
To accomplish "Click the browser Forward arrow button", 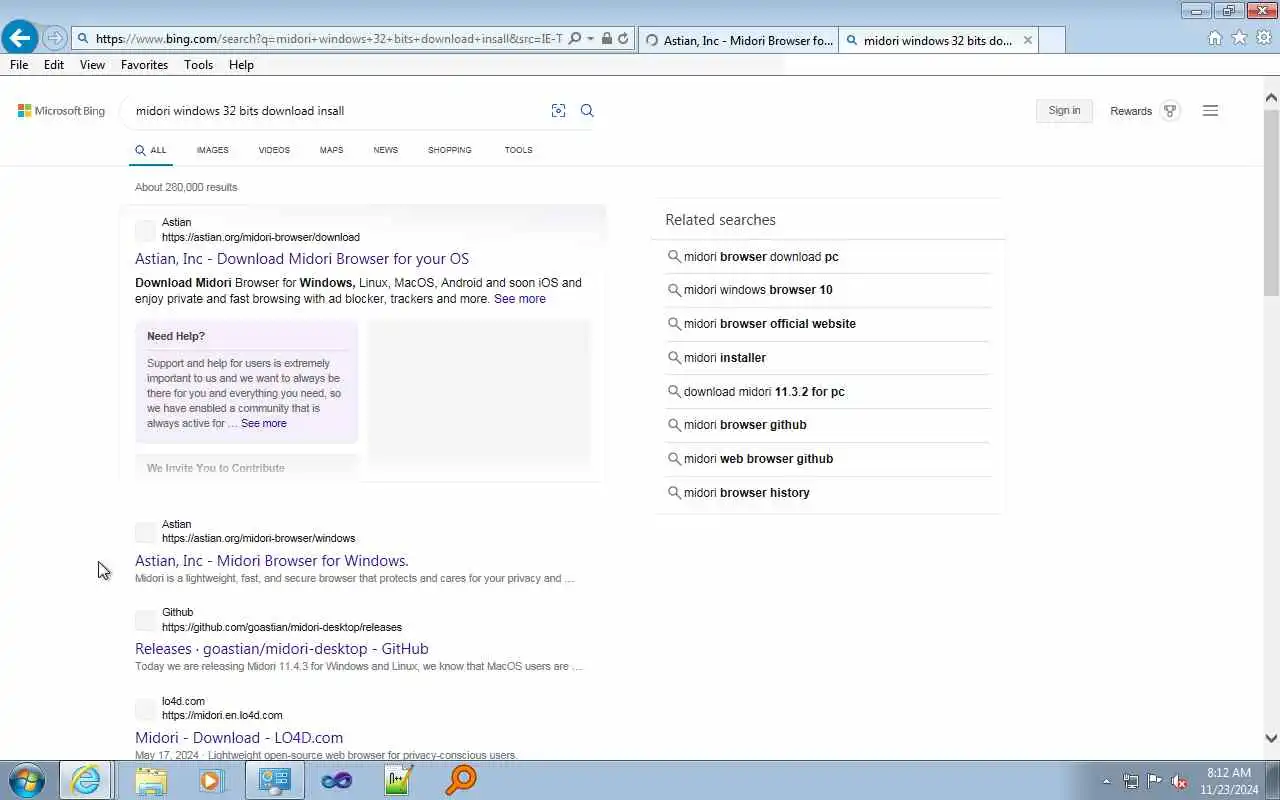I will coord(55,39).
